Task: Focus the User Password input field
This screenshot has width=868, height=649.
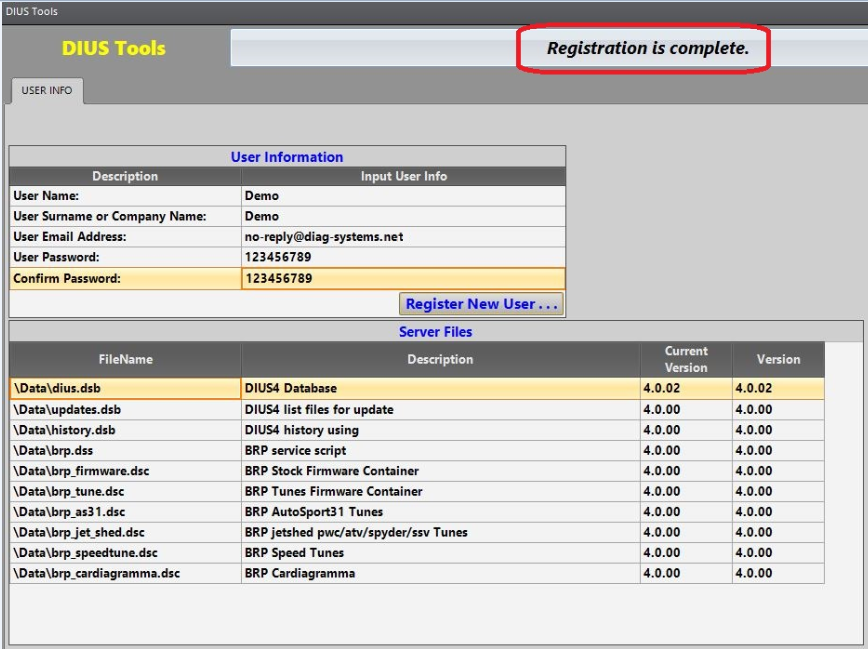Action: (402, 258)
